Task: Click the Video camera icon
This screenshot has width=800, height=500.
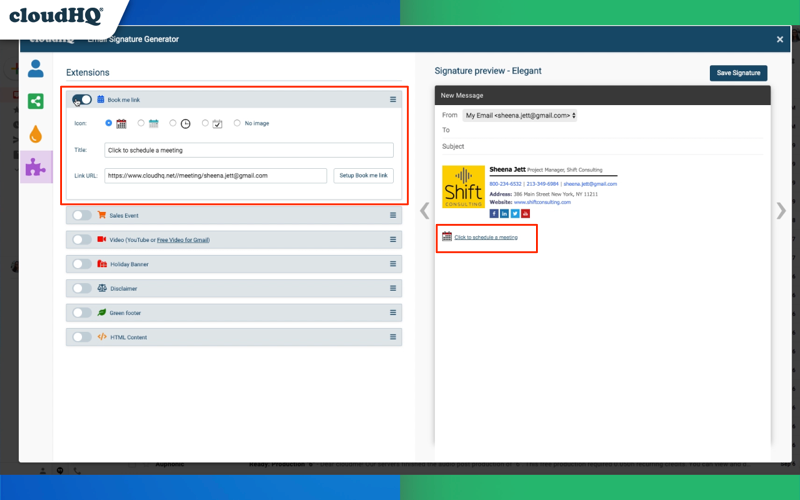Action: pos(102,239)
